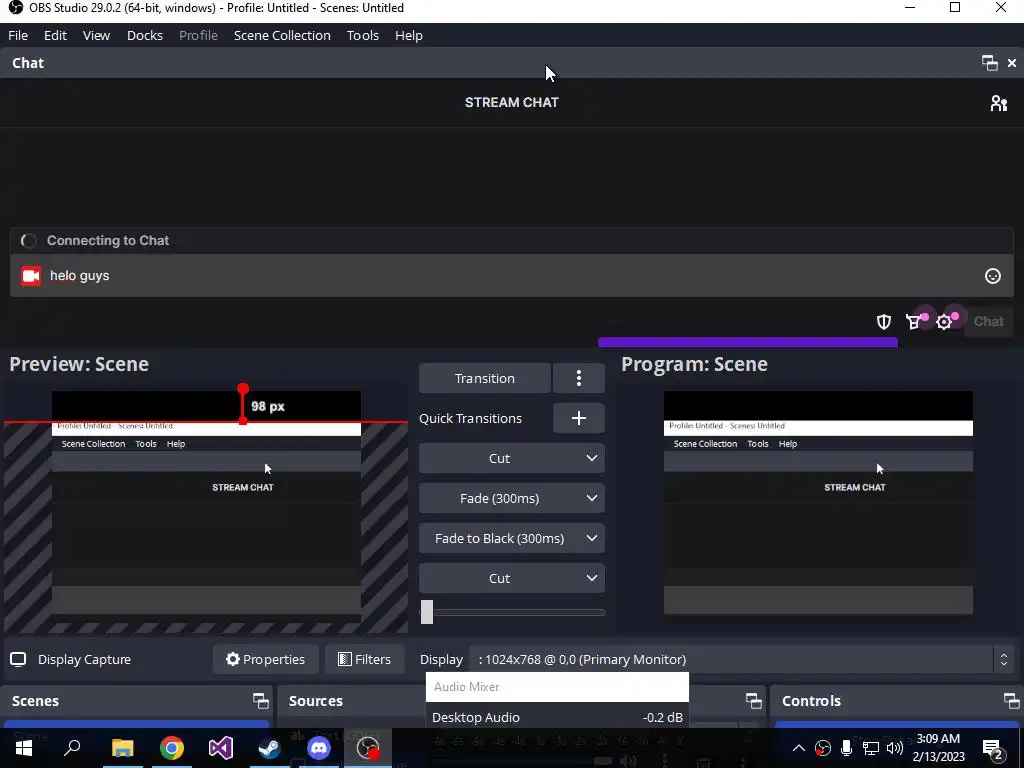Click the transition T-bar slider handle
Screen dimensions: 1024x768
[426, 612]
